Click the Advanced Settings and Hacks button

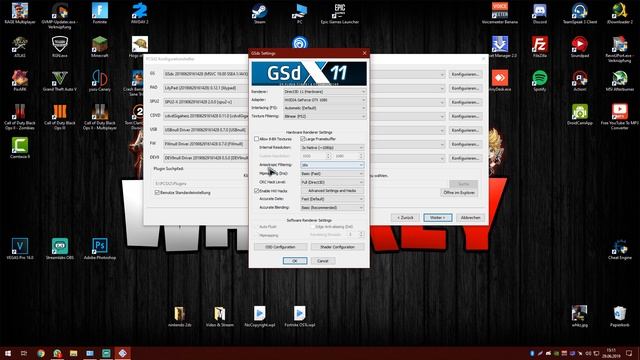pyautogui.click(x=332, y=191)
